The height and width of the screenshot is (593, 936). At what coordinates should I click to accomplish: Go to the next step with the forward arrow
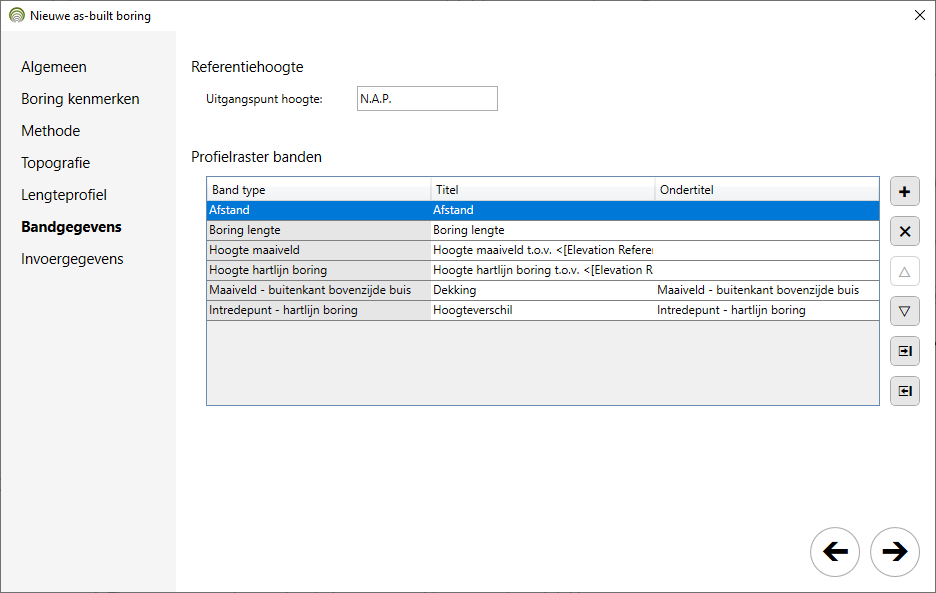(894, 552)
